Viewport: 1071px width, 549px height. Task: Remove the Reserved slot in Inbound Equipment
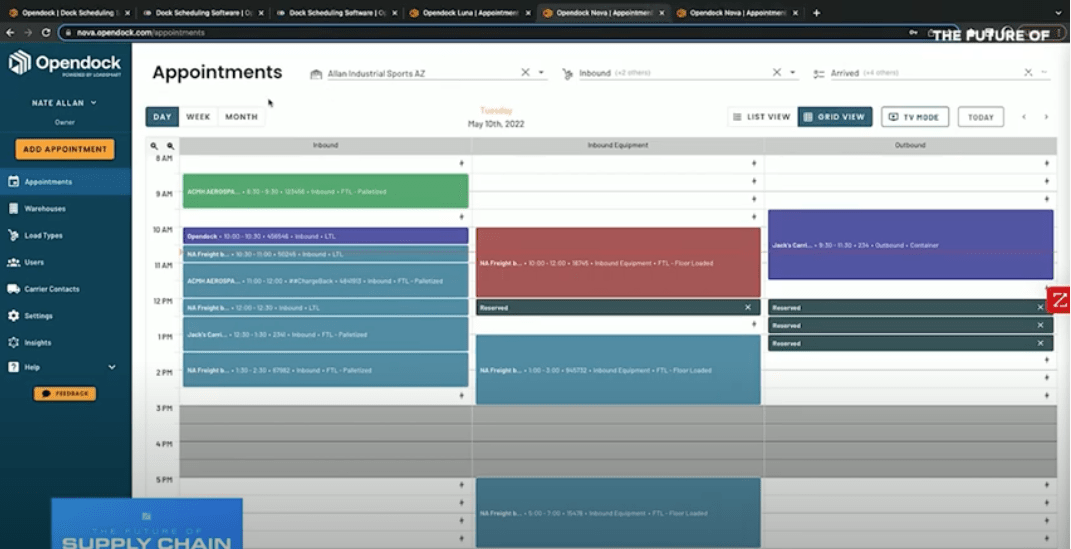point(748,307)
